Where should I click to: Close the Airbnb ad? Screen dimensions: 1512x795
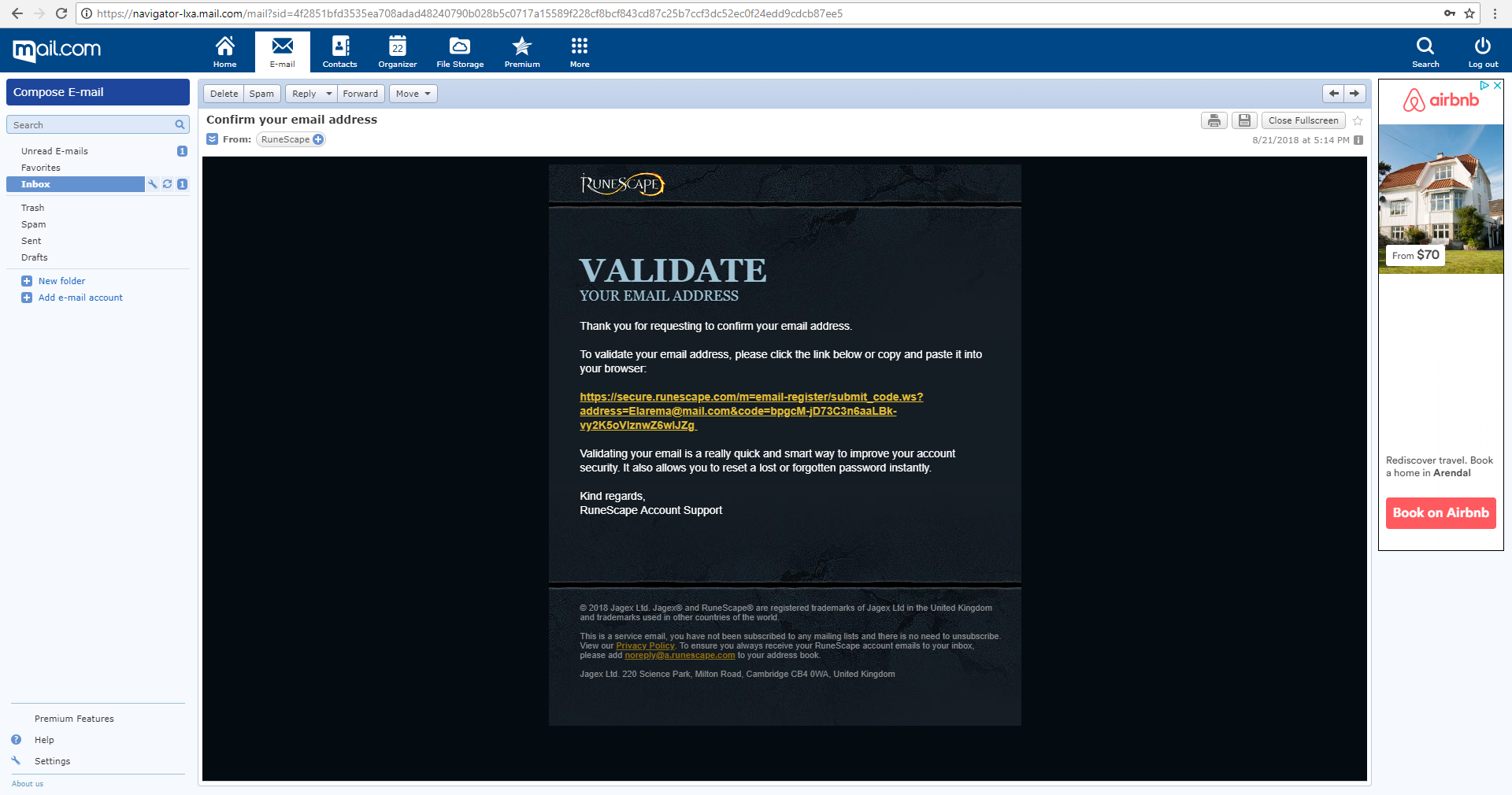coord(1497,85)
